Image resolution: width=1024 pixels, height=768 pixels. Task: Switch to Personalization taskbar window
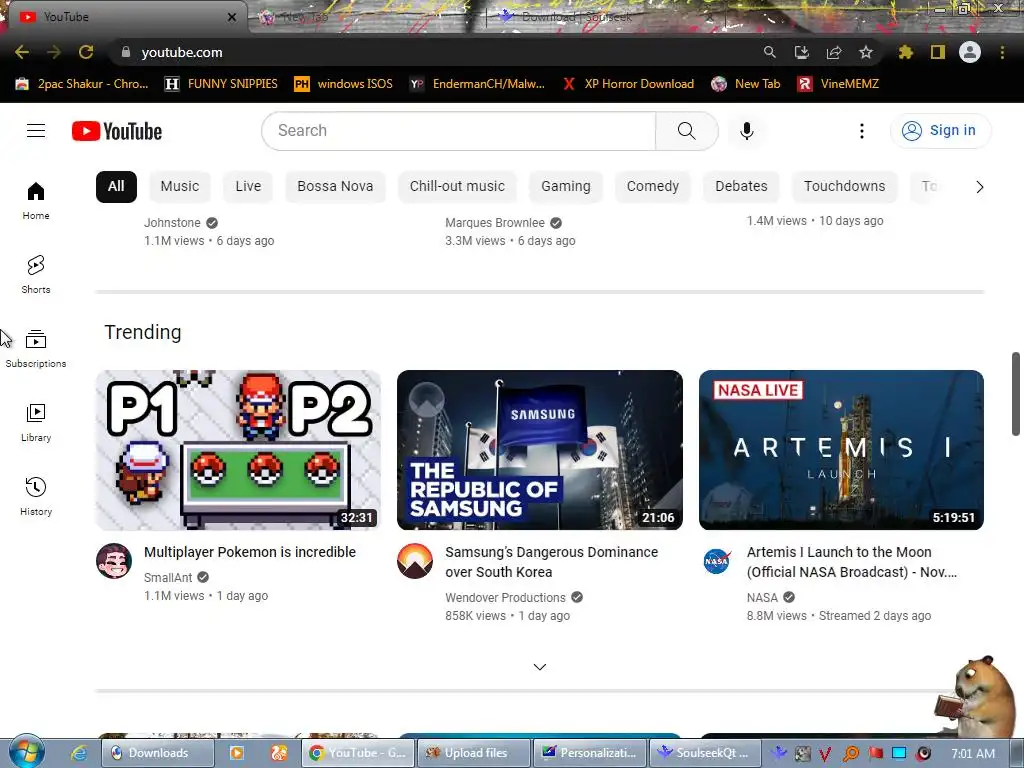[x=590, y=753]
